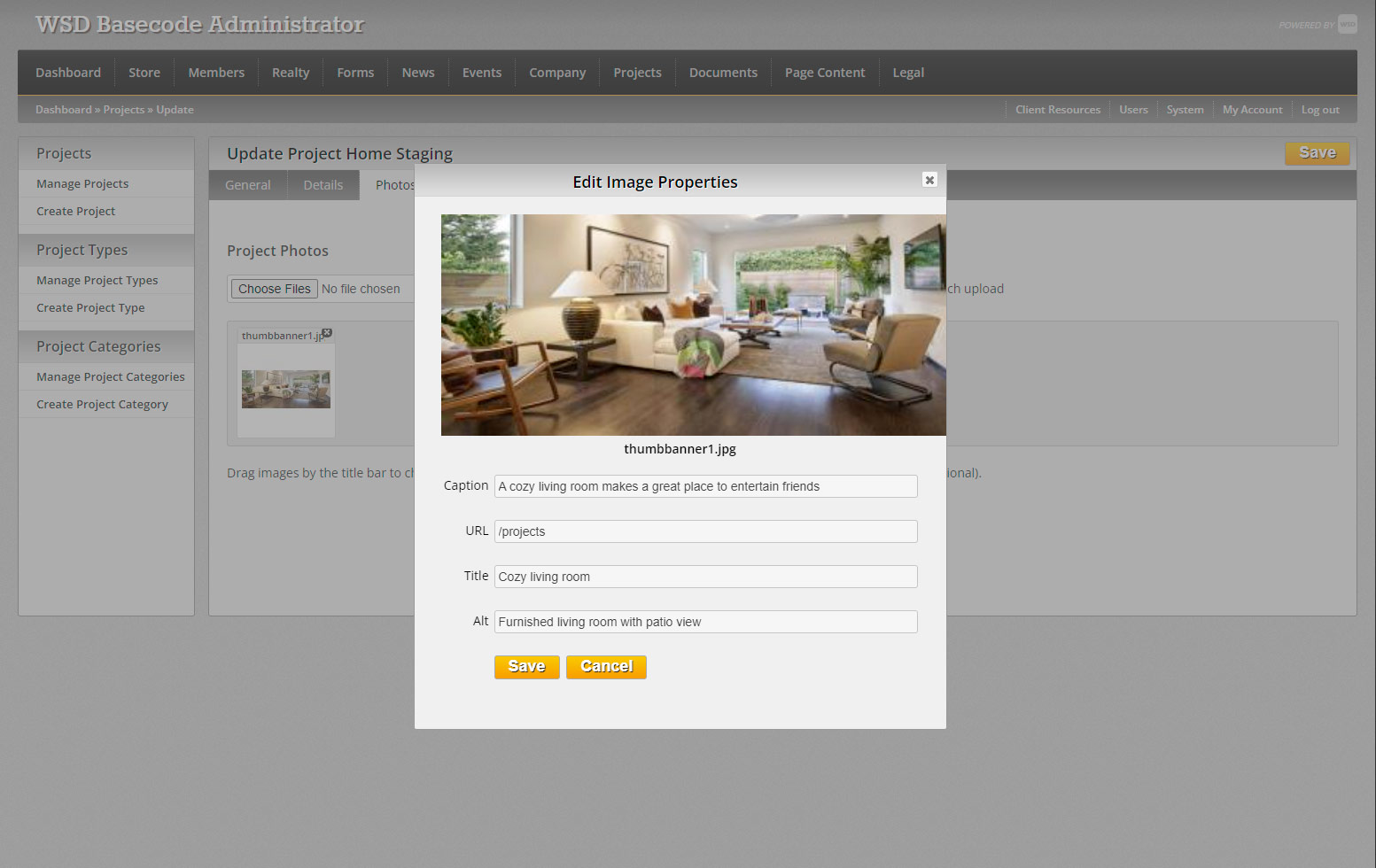The image size is (1376, 868).
Task: Open the Store menu item
Action: point(144,73)
